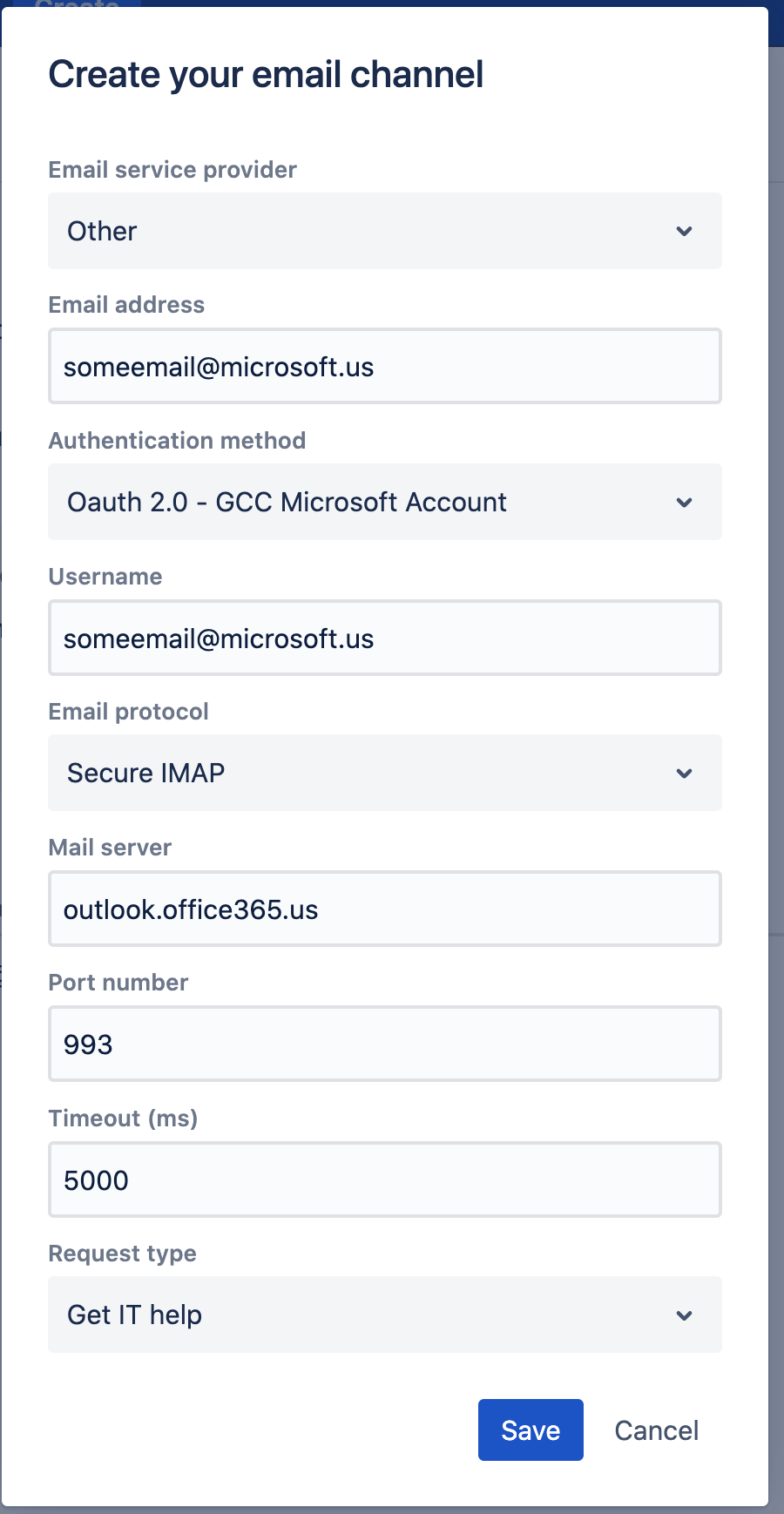The width and height of the screenshot is (784, 1514).
Task: Click the Email service provider chevron arrow
Action: [x=685, y=231]
